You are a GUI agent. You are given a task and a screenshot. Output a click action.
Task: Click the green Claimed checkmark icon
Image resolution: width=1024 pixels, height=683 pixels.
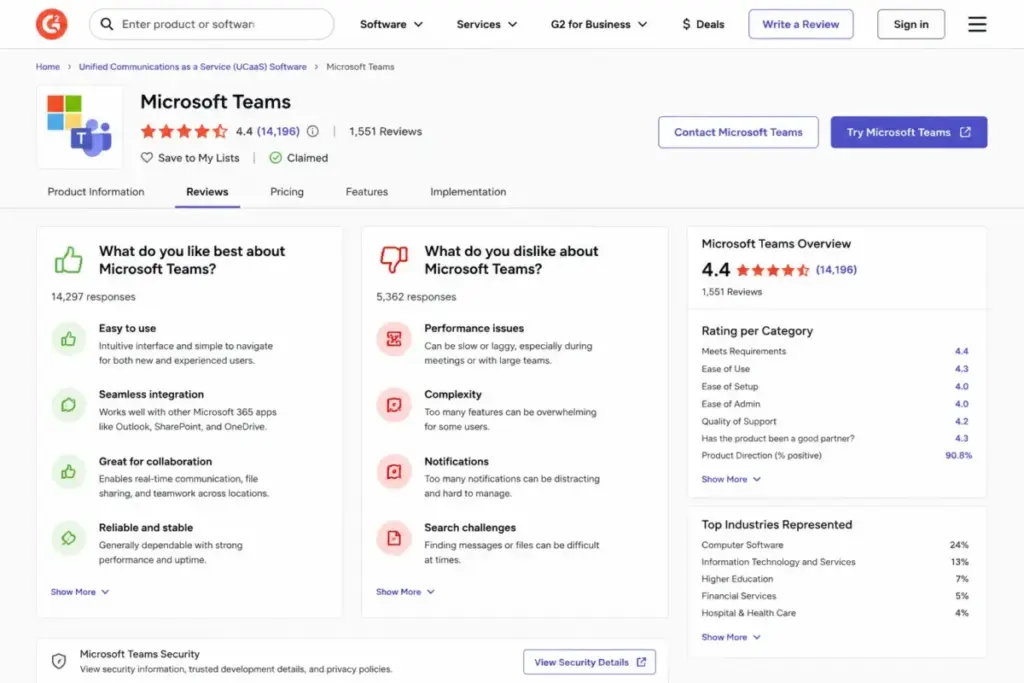276,157
